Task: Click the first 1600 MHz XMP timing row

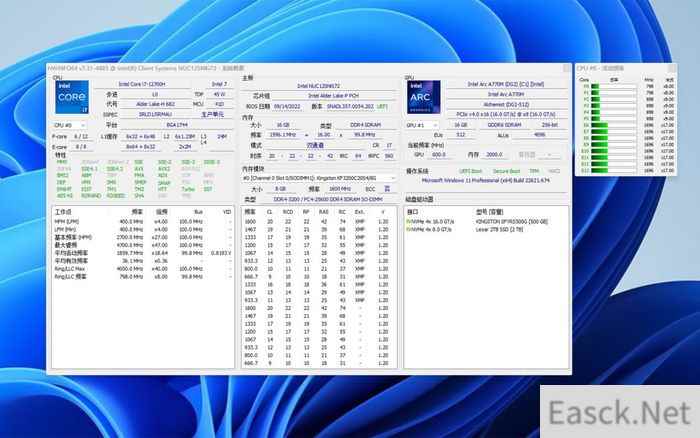Action: pyautogui.click(x=318, y=221)
